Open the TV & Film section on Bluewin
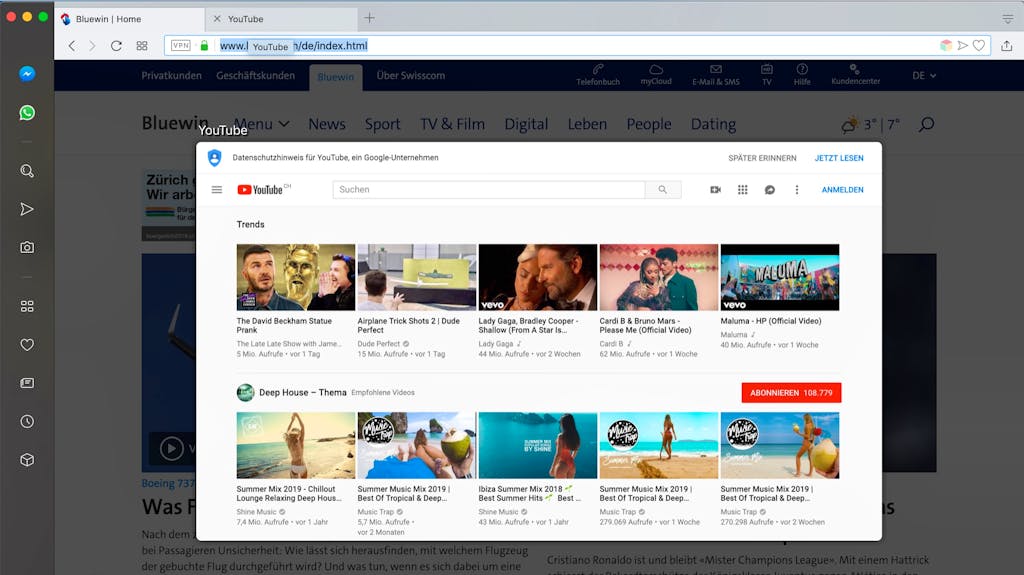Viewport: 1024px width, 575px height. [x=452, y=123]
